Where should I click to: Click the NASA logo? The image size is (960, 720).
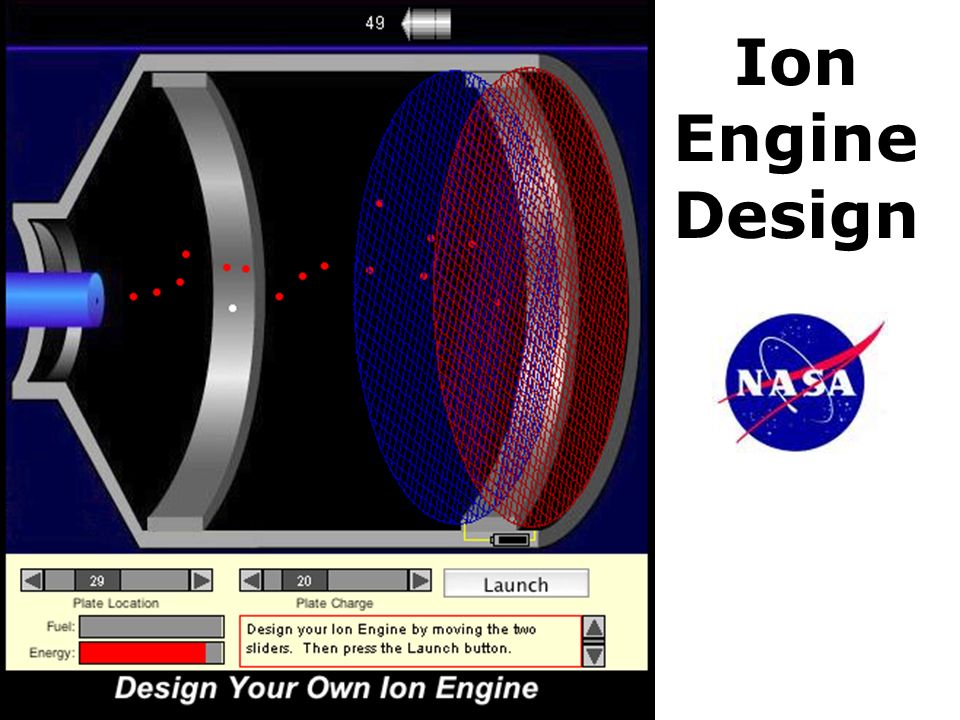[799, 381]
